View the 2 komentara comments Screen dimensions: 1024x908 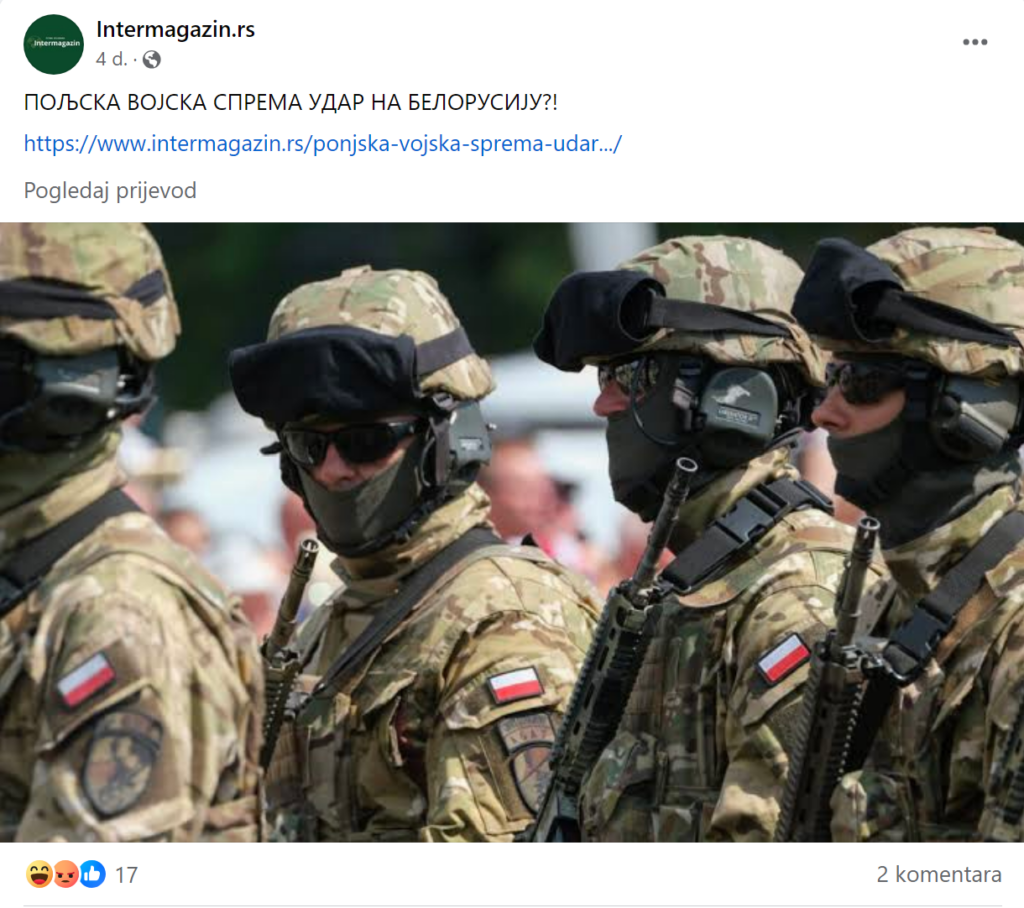pyautogui.click(x=938, y=874)
